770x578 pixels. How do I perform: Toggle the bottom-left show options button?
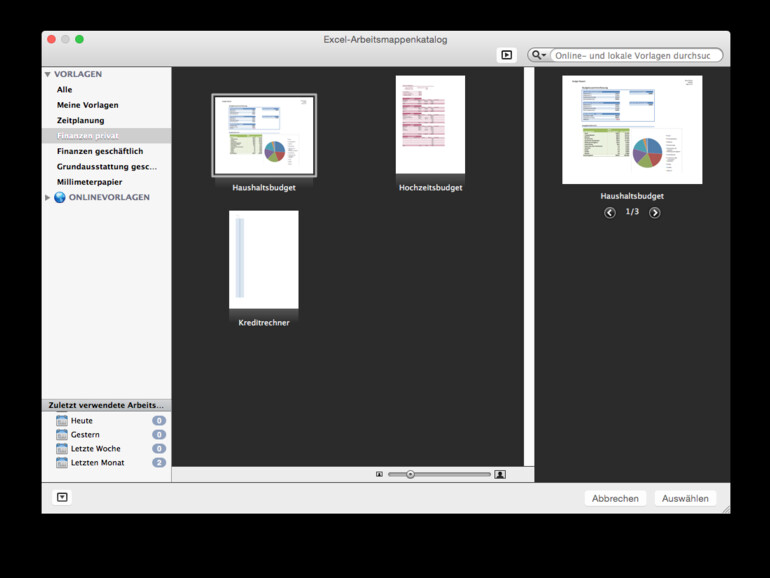click(x=62, y=497)
